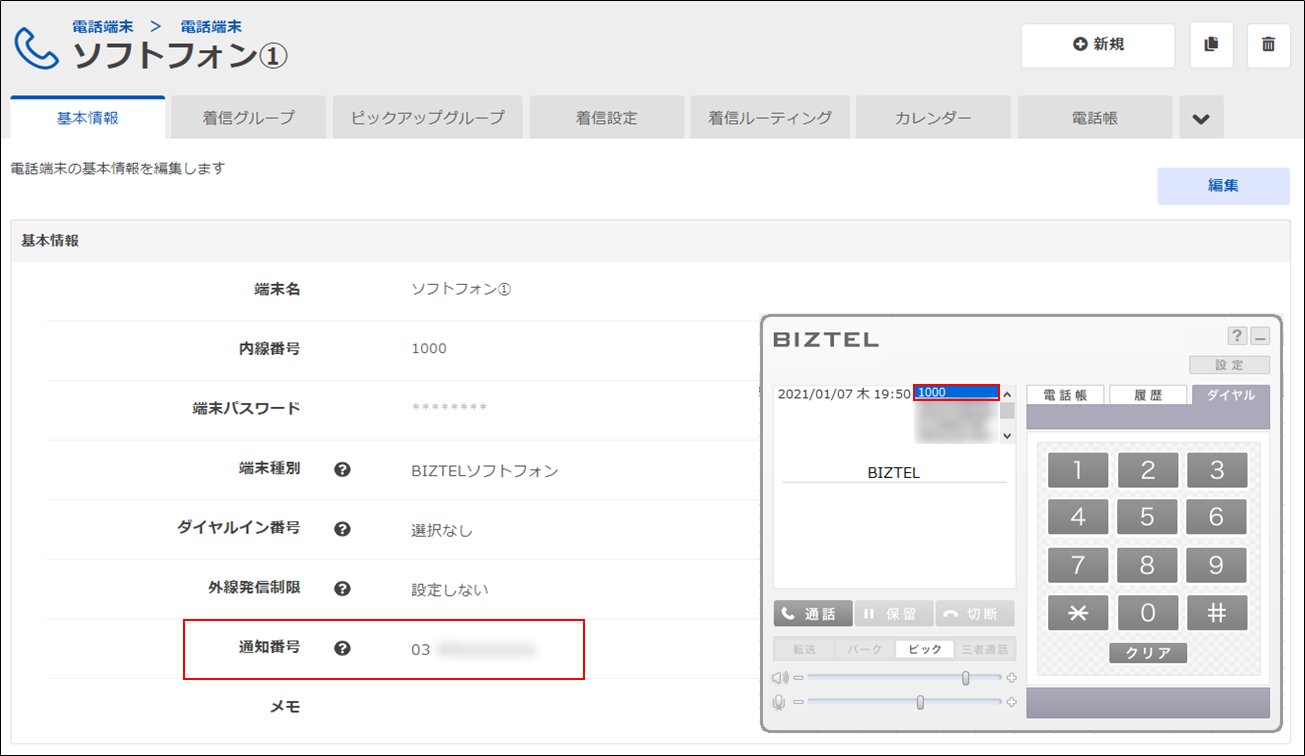Click the ピック pickup button
The height and width of the screenshot is (756, 1305).
pos(925,649)
